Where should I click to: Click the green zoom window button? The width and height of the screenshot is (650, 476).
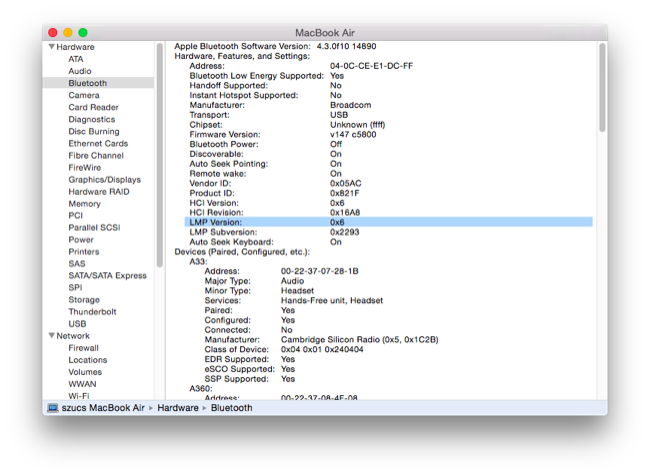[x=83, y=32]
